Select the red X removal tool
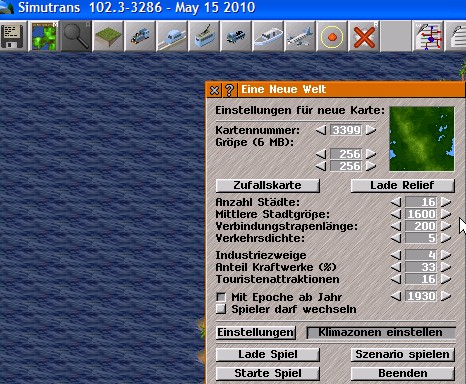The width and height of the screenshot is (466, 384). point(364,36)
